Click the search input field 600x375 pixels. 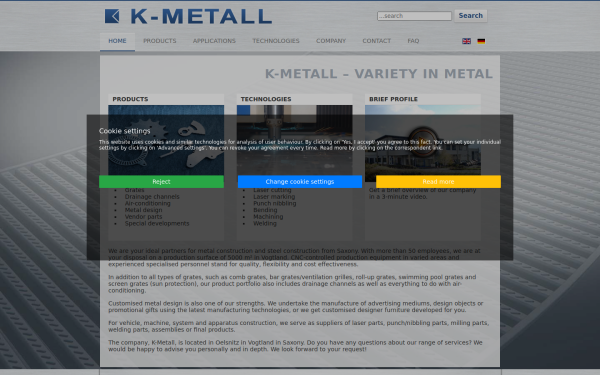pyautogui.click(x=414, y=16)
